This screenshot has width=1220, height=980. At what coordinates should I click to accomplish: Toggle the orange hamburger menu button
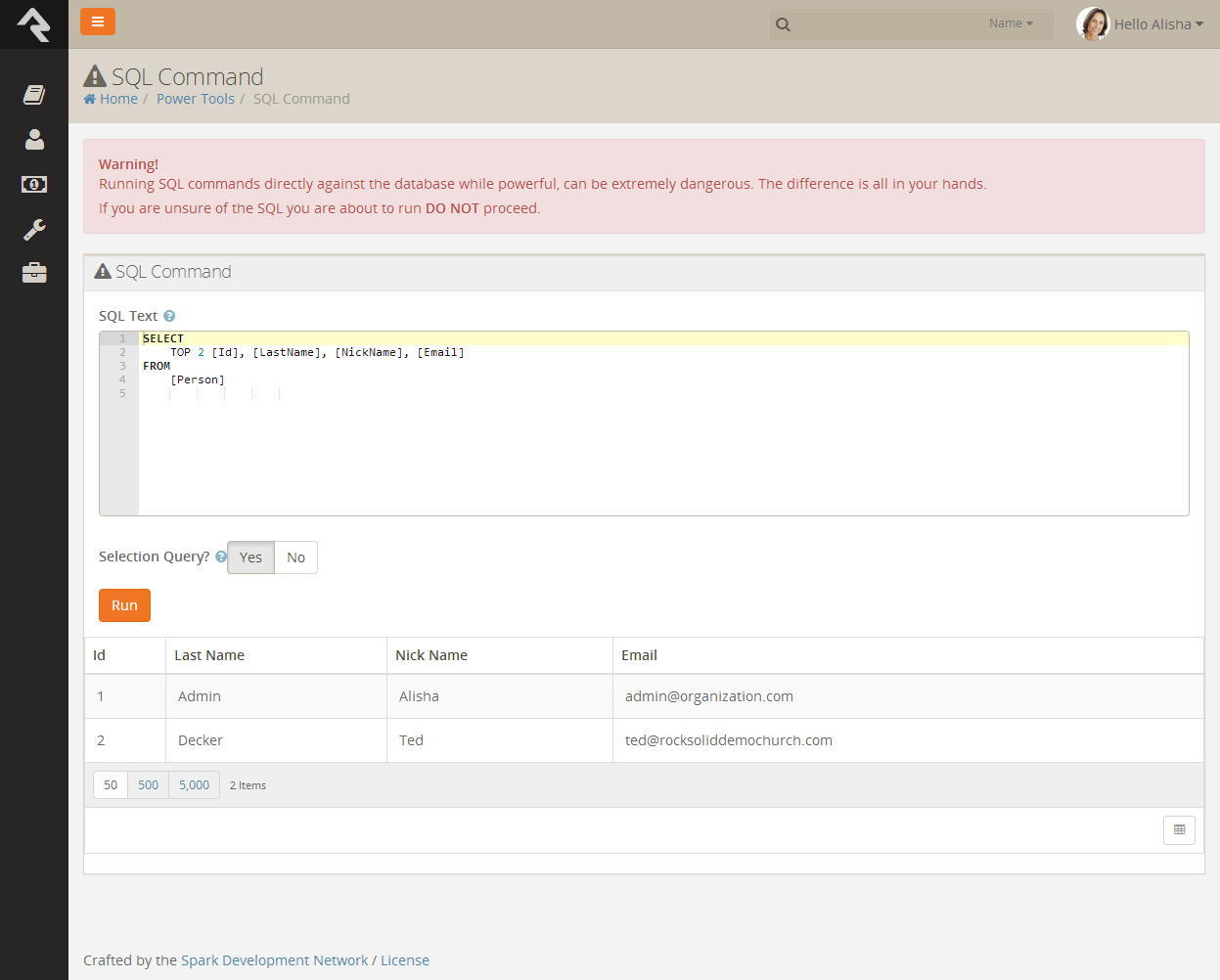point(98,22)
